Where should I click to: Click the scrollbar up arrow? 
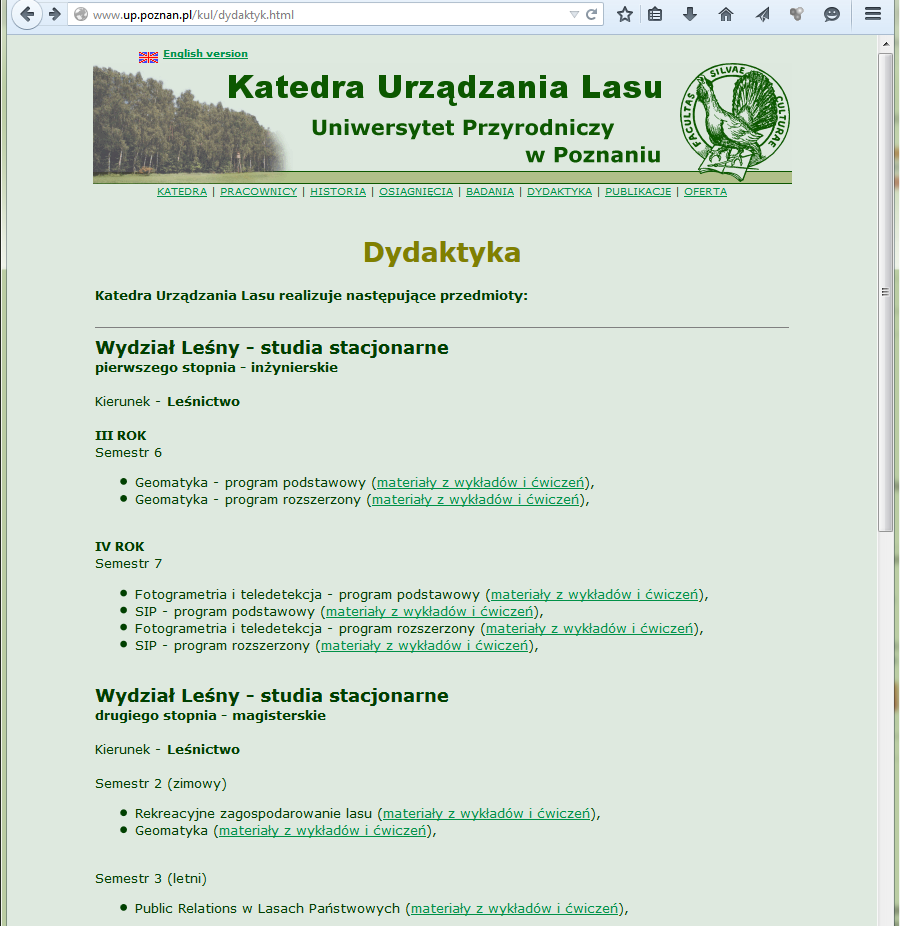tap(885, 44)
